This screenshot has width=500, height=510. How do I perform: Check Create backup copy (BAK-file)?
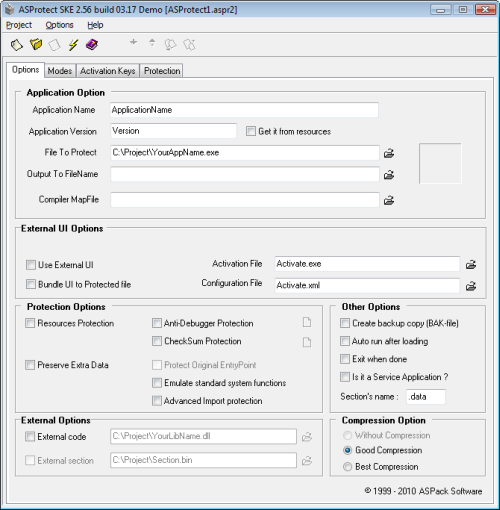pyautogui.click(x=345, y=323)
